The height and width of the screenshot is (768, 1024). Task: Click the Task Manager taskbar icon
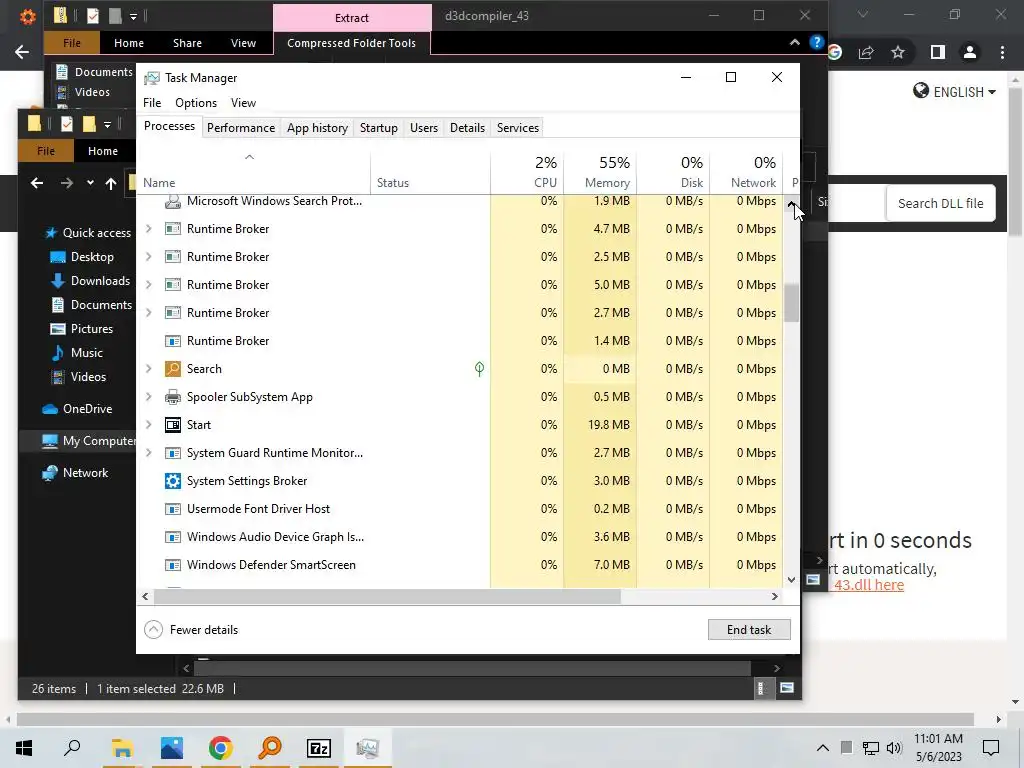368,748
